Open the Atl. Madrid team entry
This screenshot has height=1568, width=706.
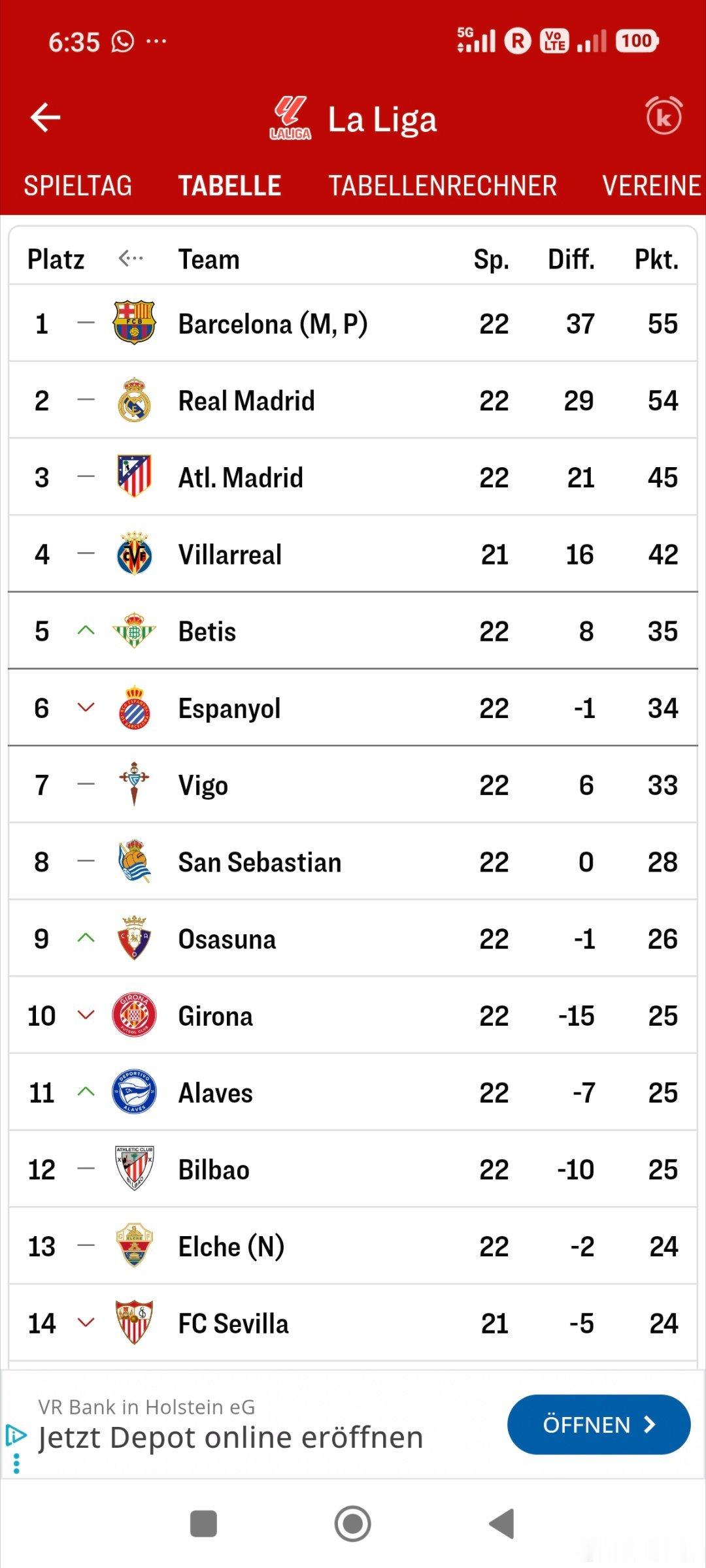click(241, 478)
